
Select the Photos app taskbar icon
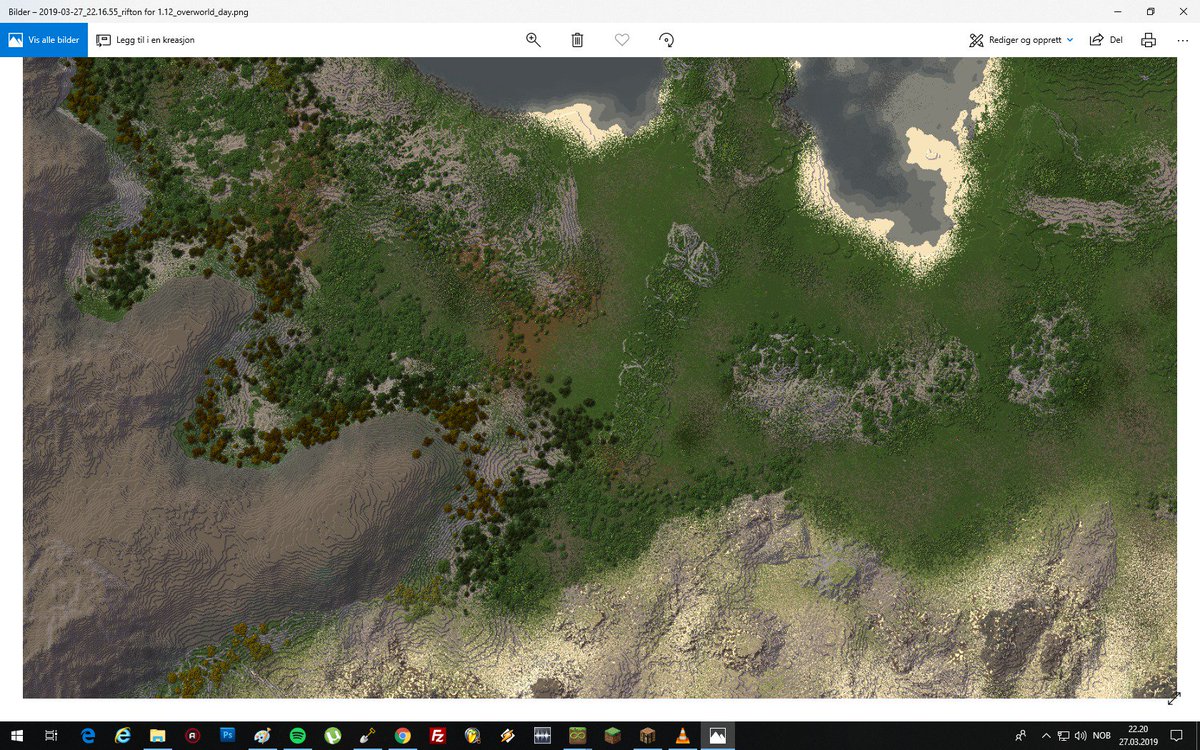(717, 735)
